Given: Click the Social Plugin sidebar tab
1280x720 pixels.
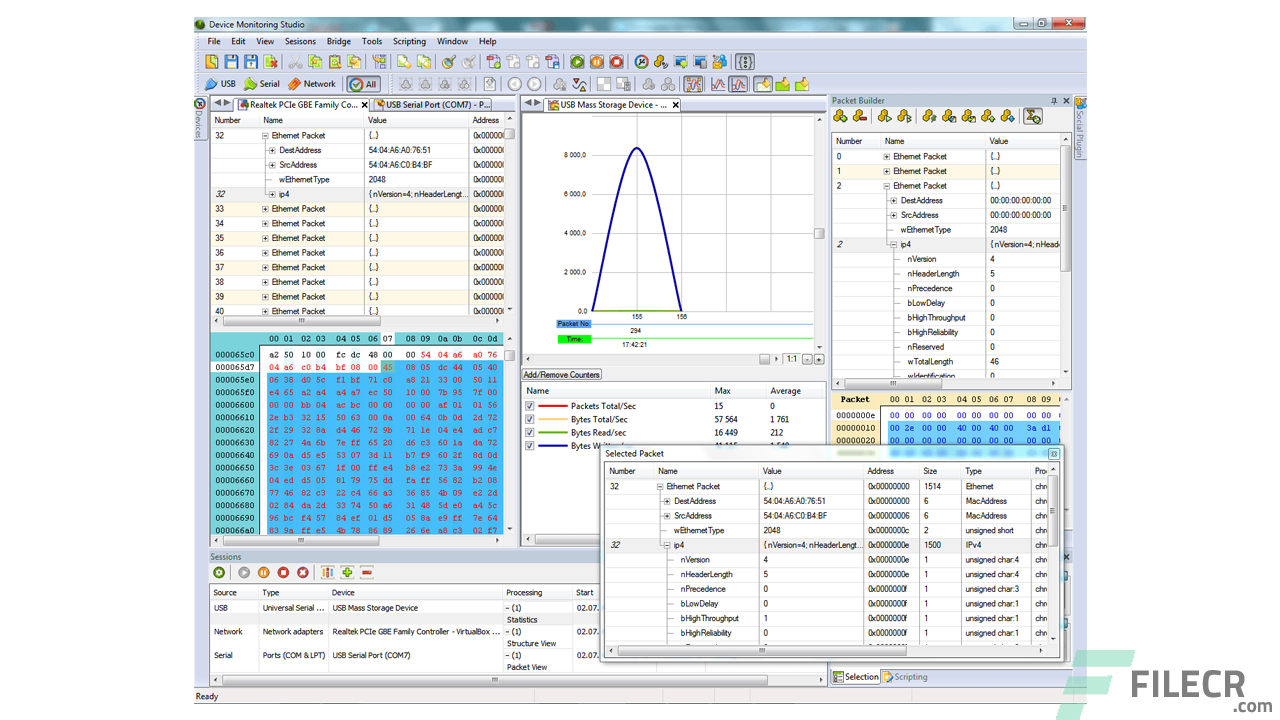Looking at the screenshot, I should click(x=1081, y=128).
